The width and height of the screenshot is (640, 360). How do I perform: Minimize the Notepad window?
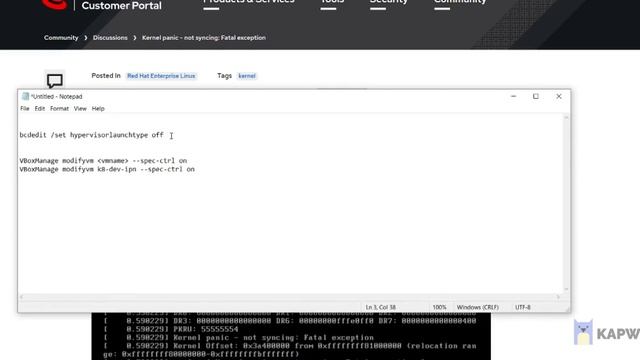point(513,96)
